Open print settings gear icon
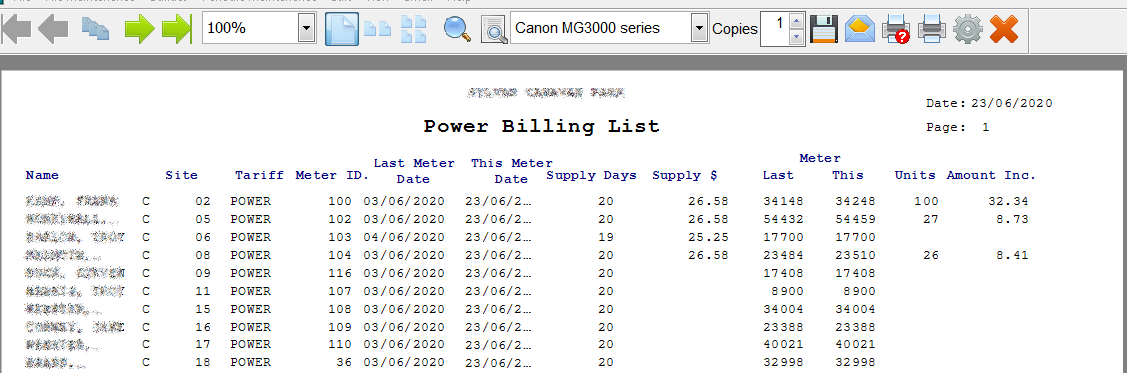 tap(967, 29)
